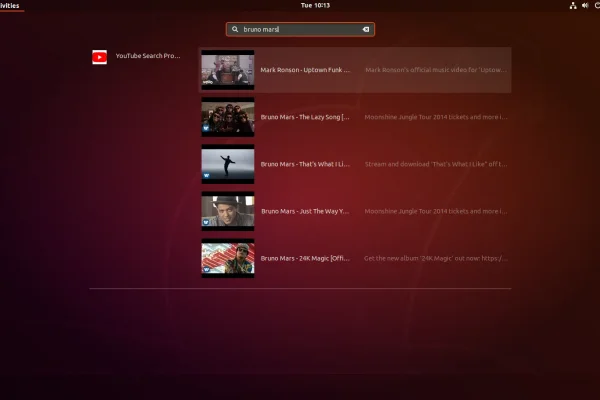Click description 'Mark Ronson's official music video'
Viewport: 600px width, 400px height.
coord(436,70)
